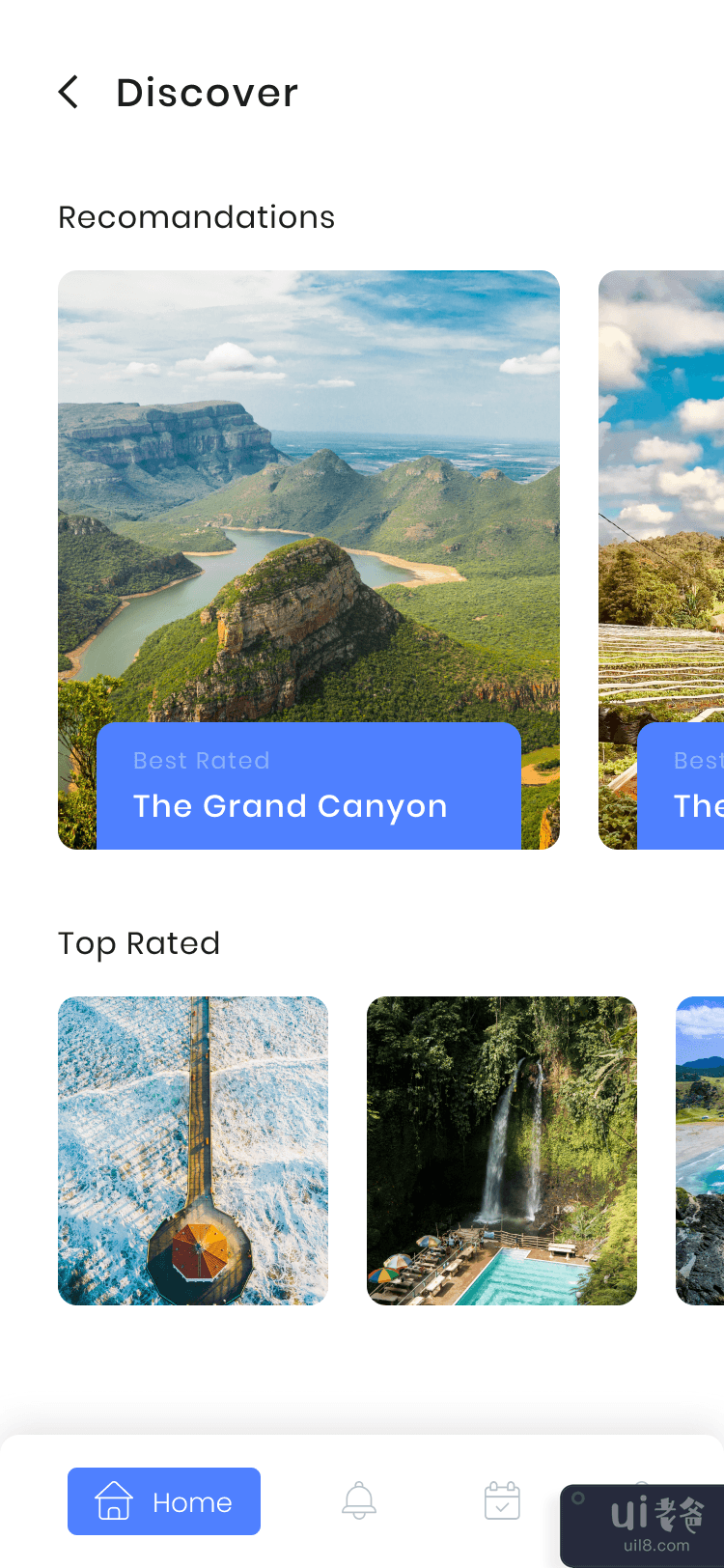Screen dimensions: 724x1568
Task: Click the Top Rated section heading
Action: pyautogui.click(x=139, y=943)
